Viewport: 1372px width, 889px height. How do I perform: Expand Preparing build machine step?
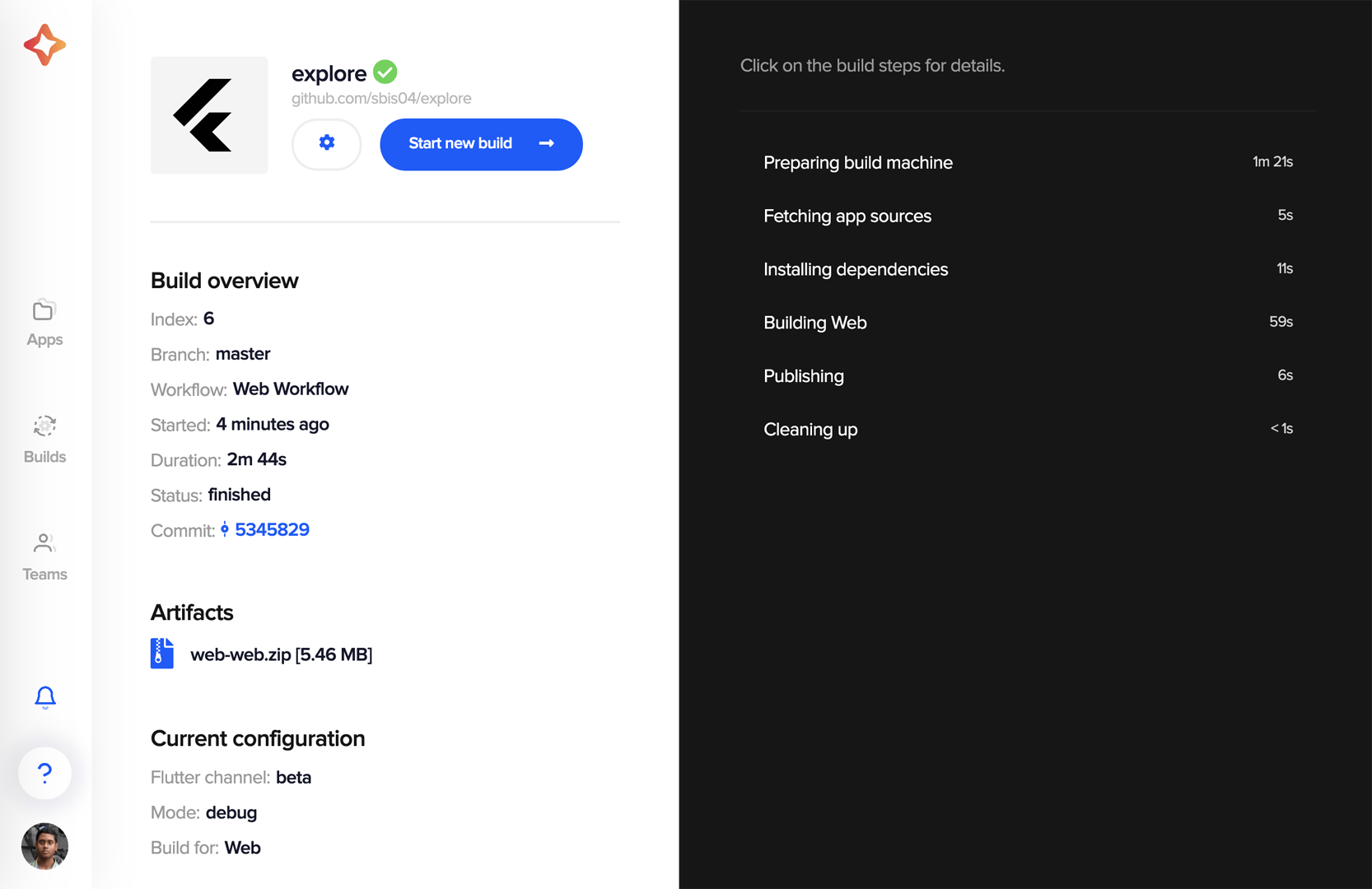(1028, 162)
